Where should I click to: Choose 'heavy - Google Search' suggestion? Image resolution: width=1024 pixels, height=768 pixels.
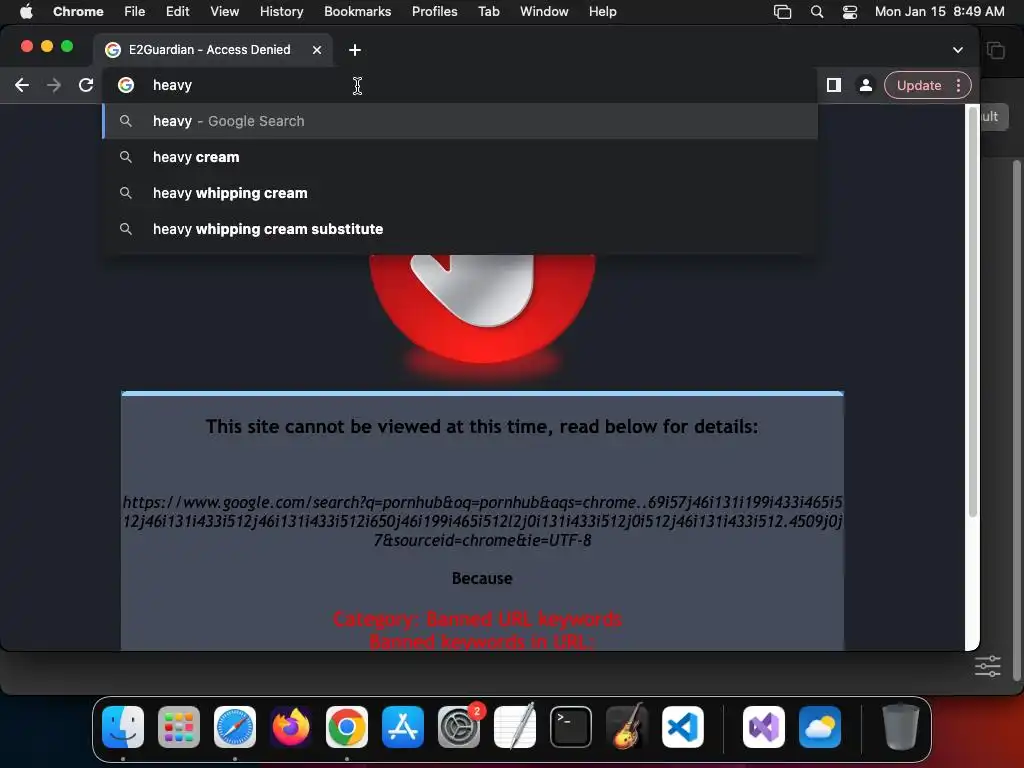(460, 121)
